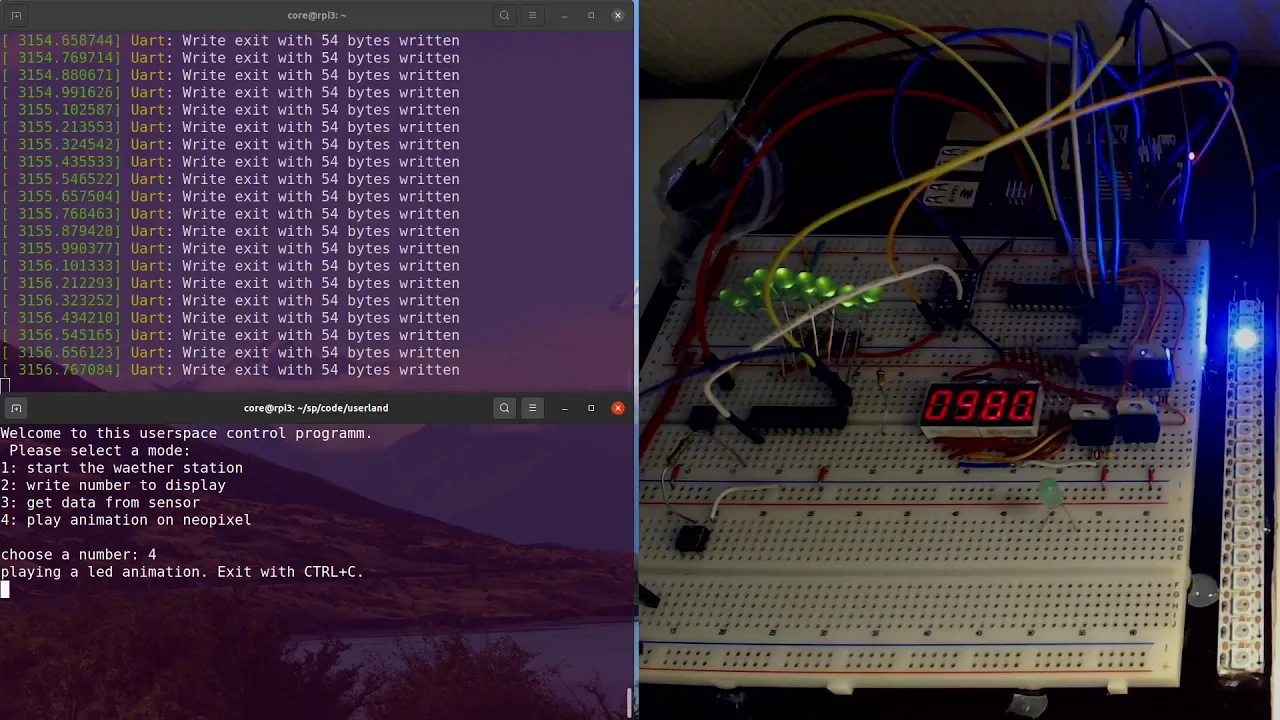The width and height of the screenshot is (1280, 720).
Task: Click log line with timestamp 3155.546522
Action: tap(231, 179)
